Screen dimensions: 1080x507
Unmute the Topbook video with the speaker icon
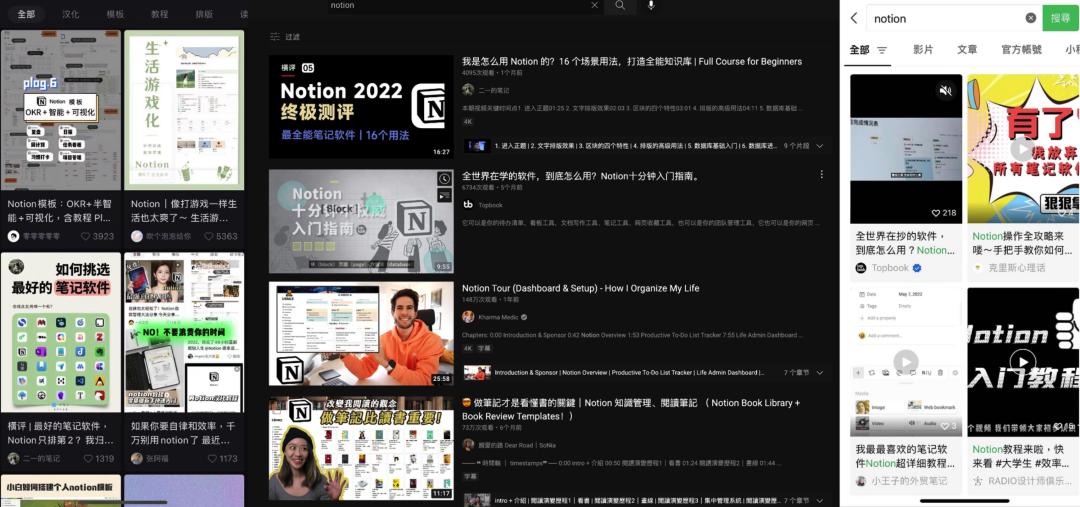pos(946,90)
